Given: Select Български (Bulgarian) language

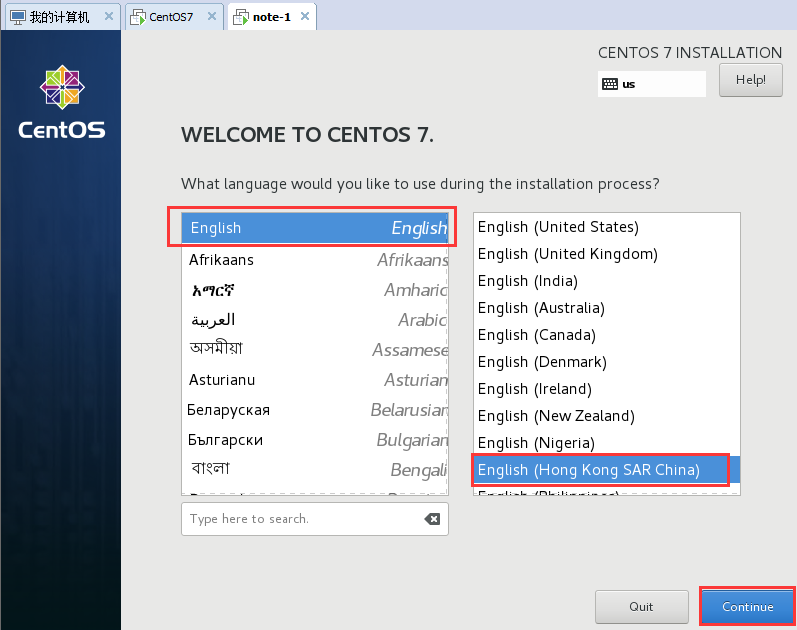Looking at the screenshot, I should click(315, 440).
